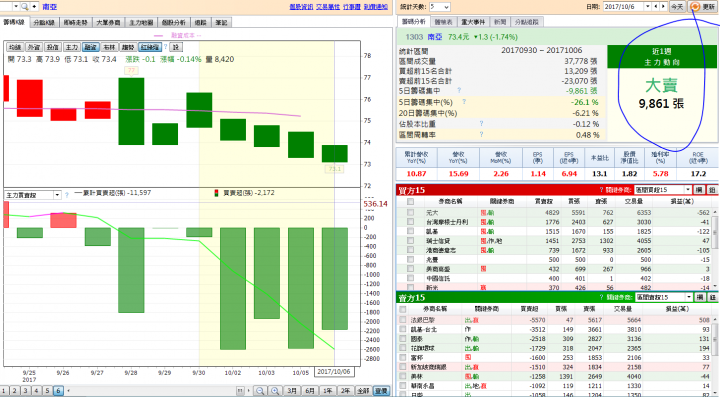
Task: Click the first small button right of 賣方15 dropdown
Action: click(700, 297)
